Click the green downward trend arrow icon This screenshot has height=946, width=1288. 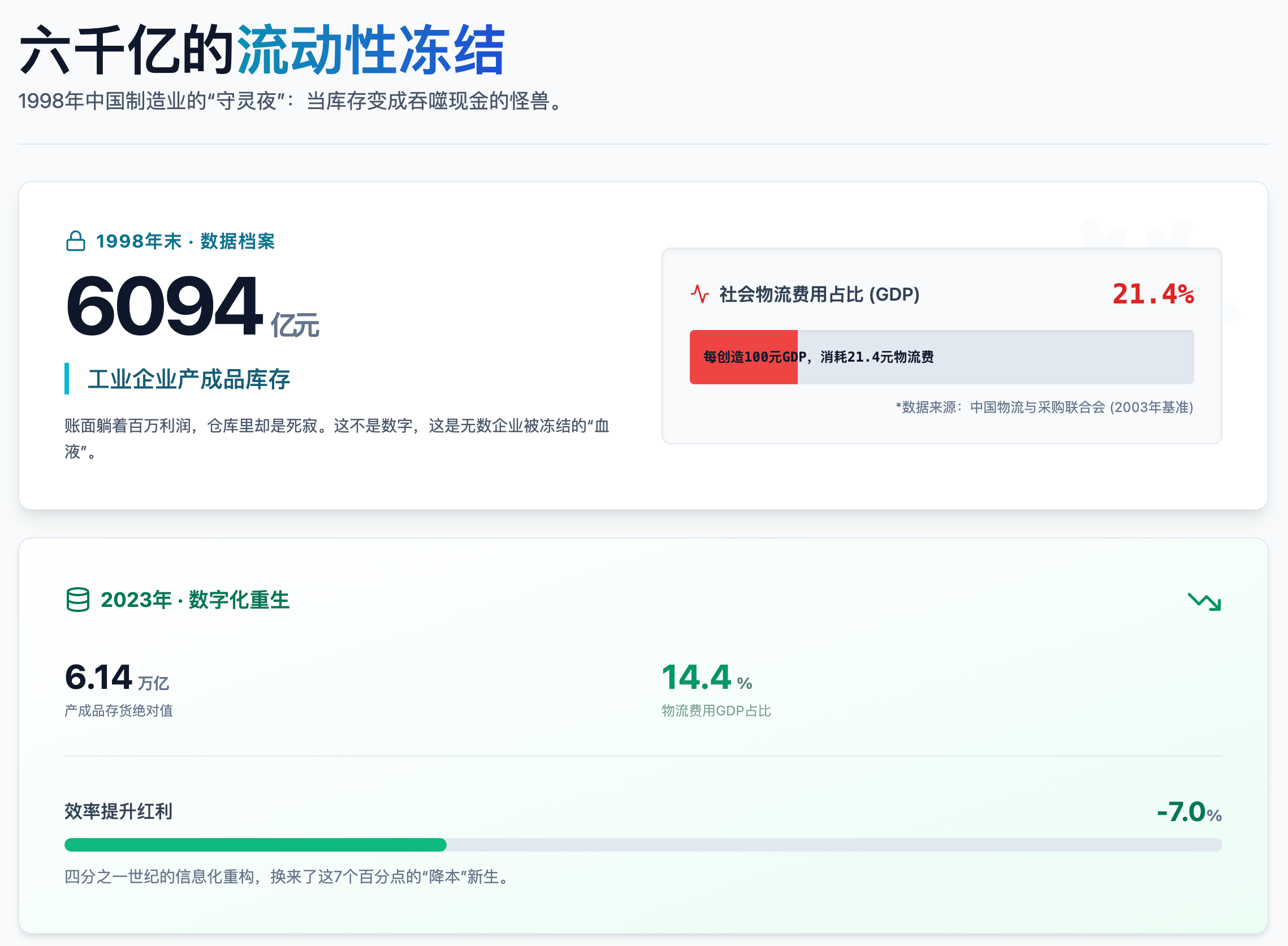pyautogui.click(x=1203, y=602)
